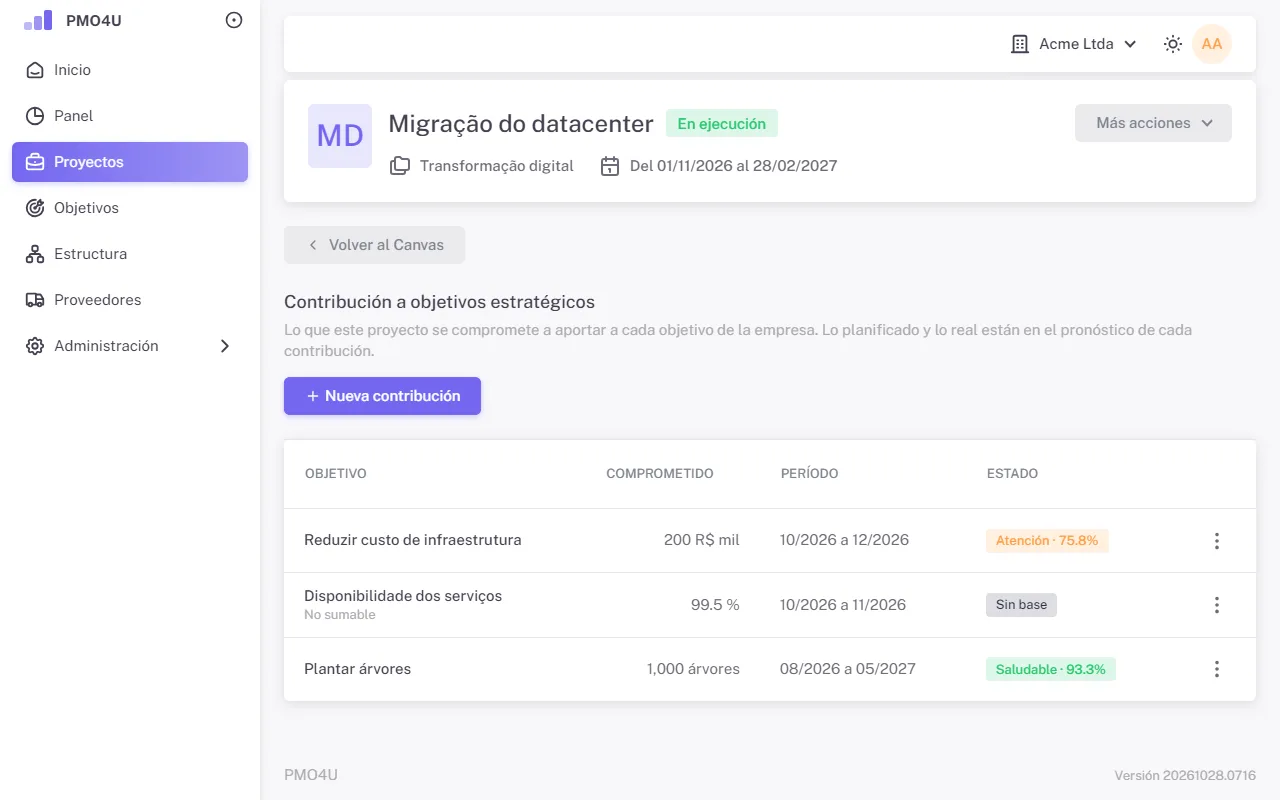The image size is (1280, 800).
Task: Open the Acme Ltda company dropdown
Action: [x=1074, y=44]
